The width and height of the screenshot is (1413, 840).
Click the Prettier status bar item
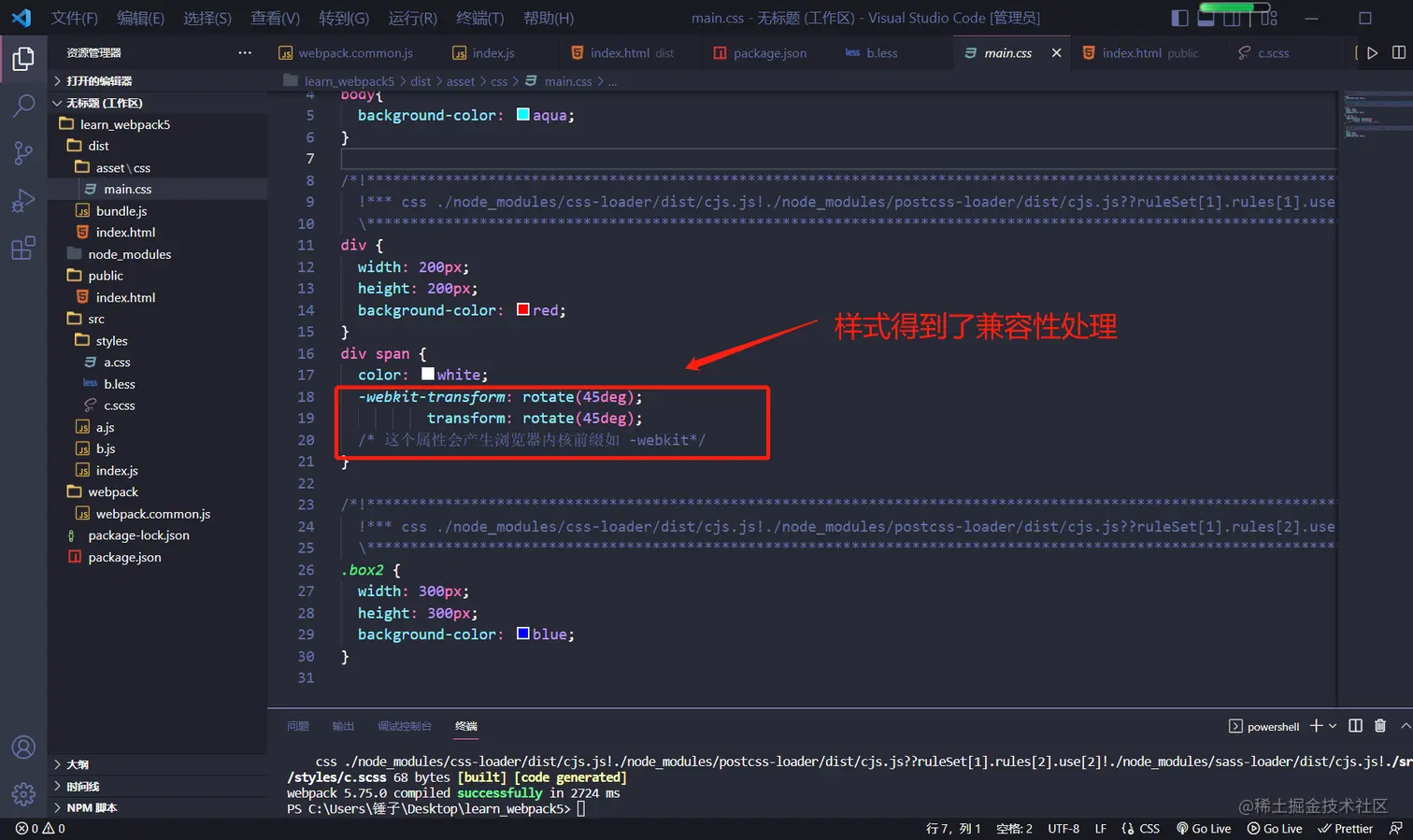tap(1345, 828)
